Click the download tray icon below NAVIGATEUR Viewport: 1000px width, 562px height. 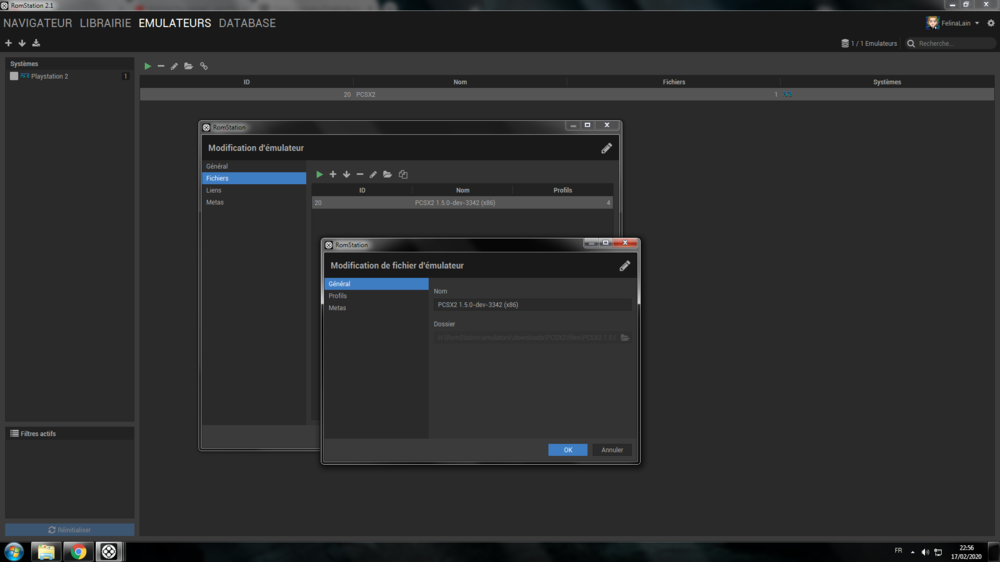36,43
